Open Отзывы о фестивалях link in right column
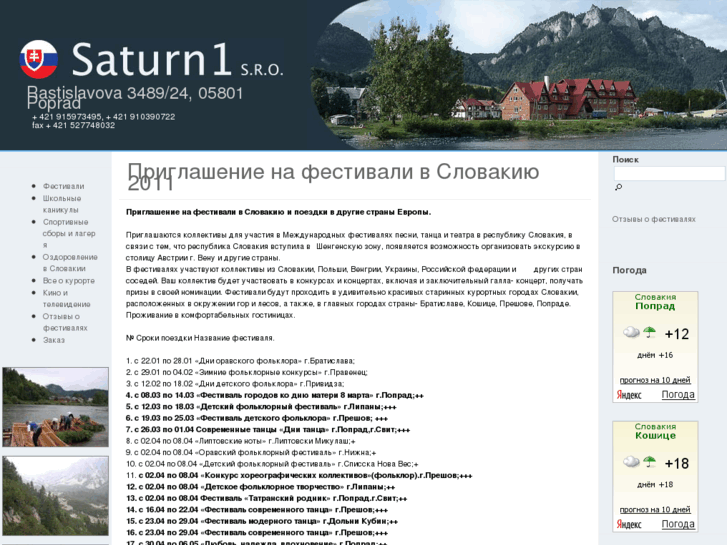727x545 pixels. [x=654, y=219]
